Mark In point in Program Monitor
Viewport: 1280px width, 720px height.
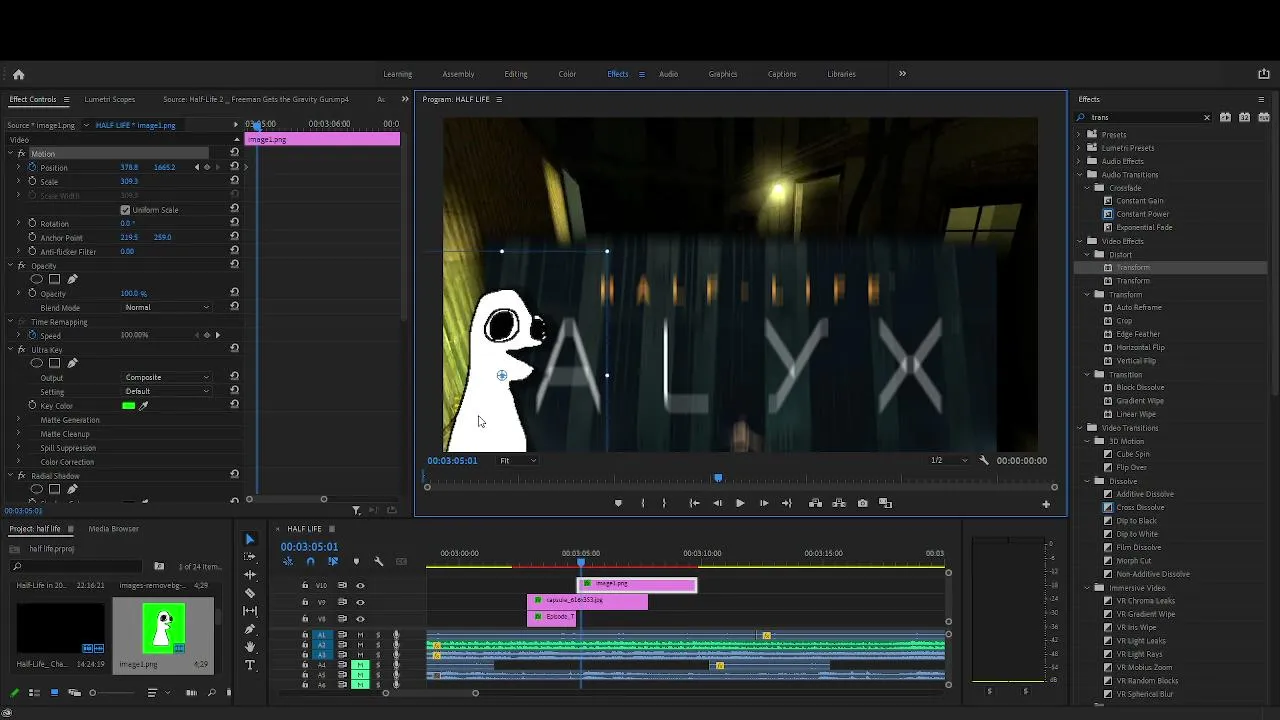click(642, 503)
